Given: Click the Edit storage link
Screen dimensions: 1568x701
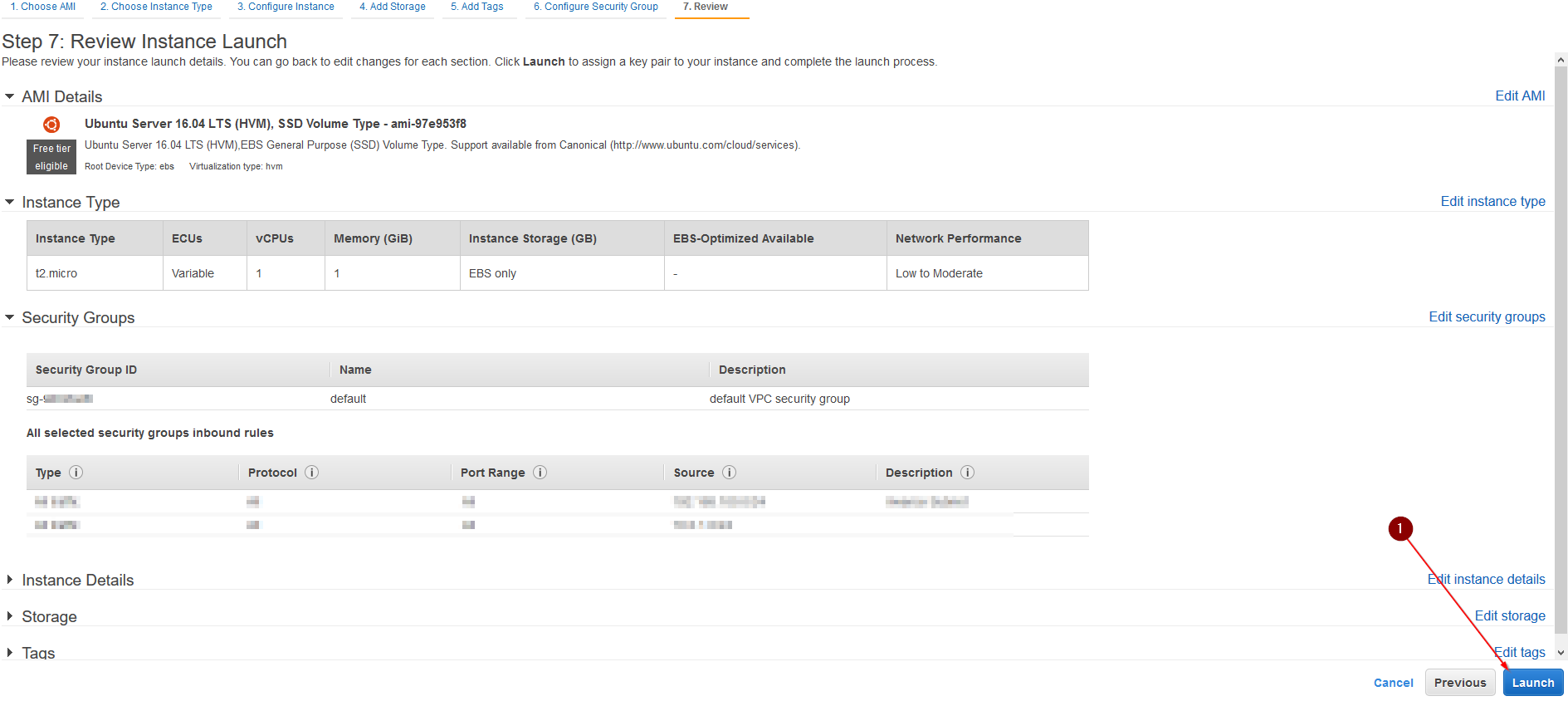Looking at the screenshot, I should (x=1510, y=616).
